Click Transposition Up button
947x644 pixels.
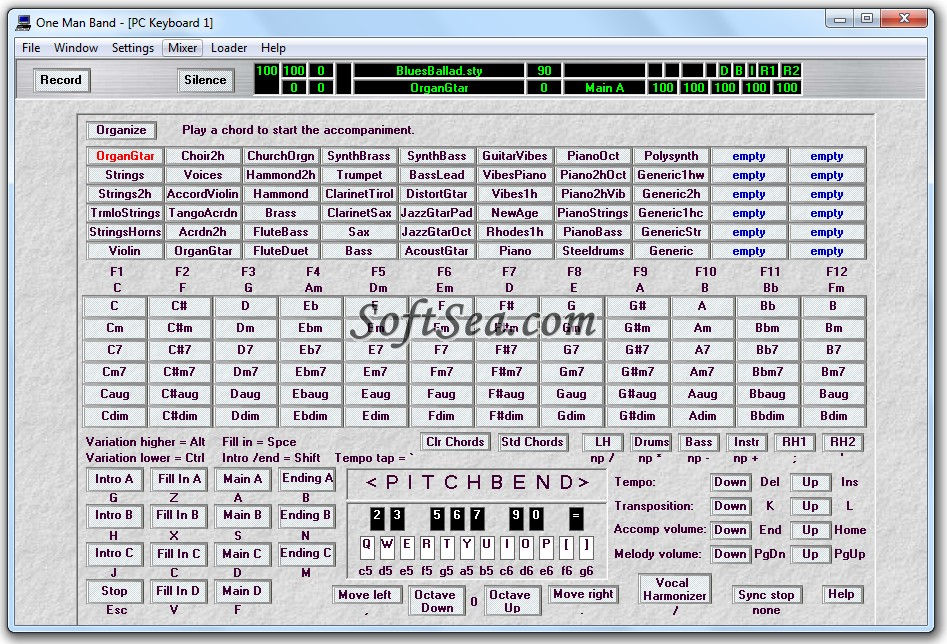(x=811, y=506)
